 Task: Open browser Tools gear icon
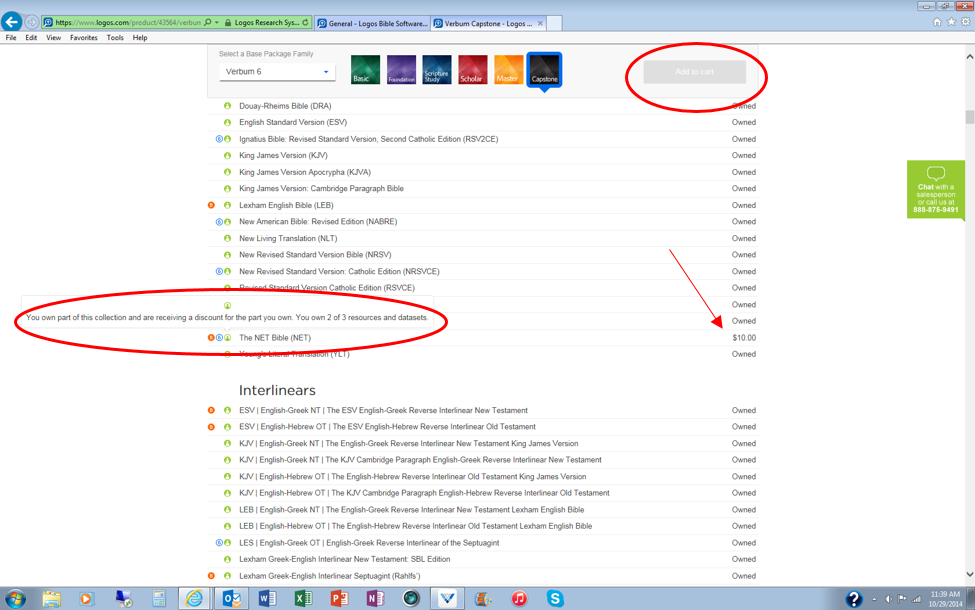click(966, 22)
